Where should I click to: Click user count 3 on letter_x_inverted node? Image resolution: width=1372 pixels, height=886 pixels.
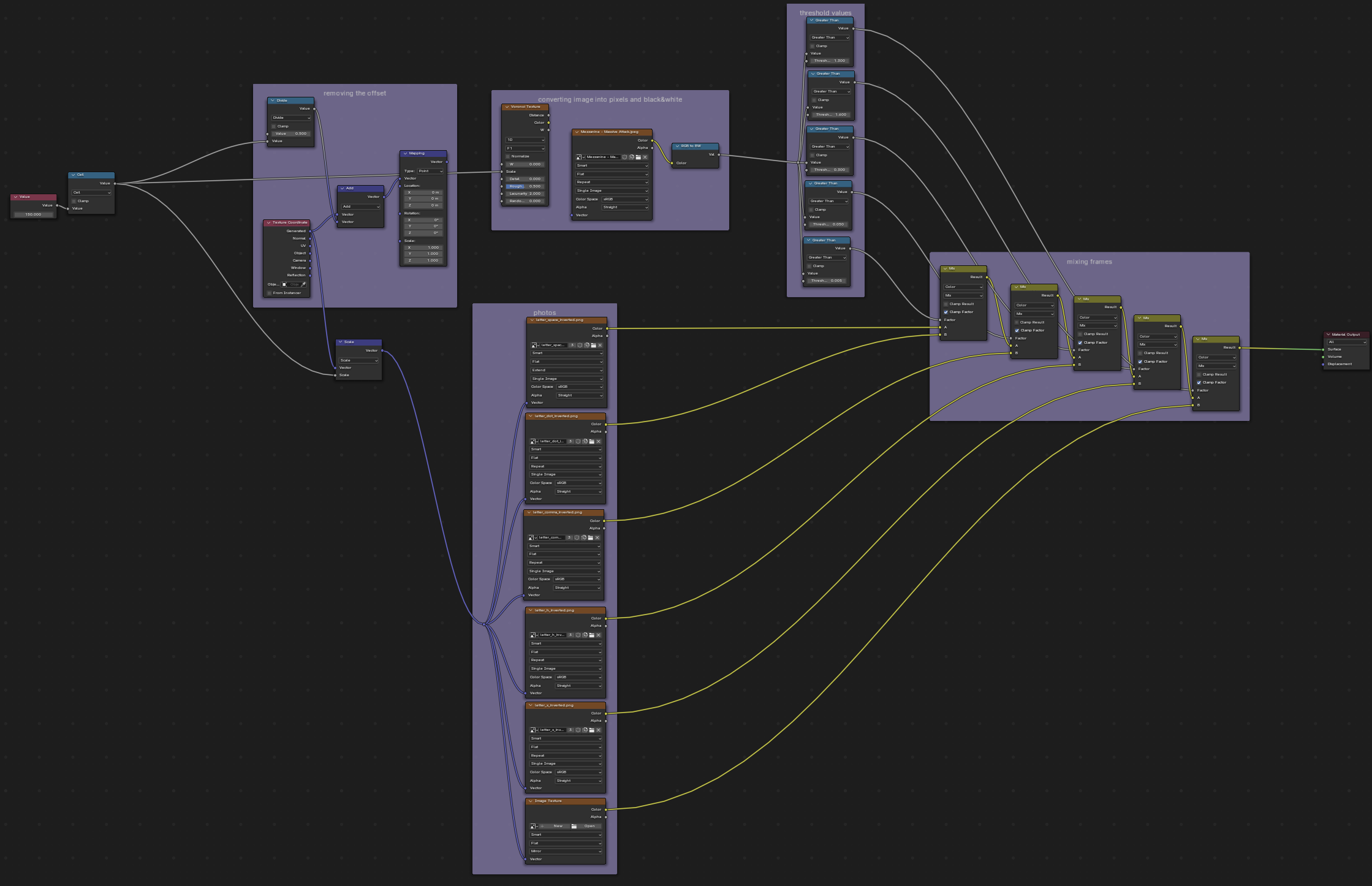pos(570,730)
